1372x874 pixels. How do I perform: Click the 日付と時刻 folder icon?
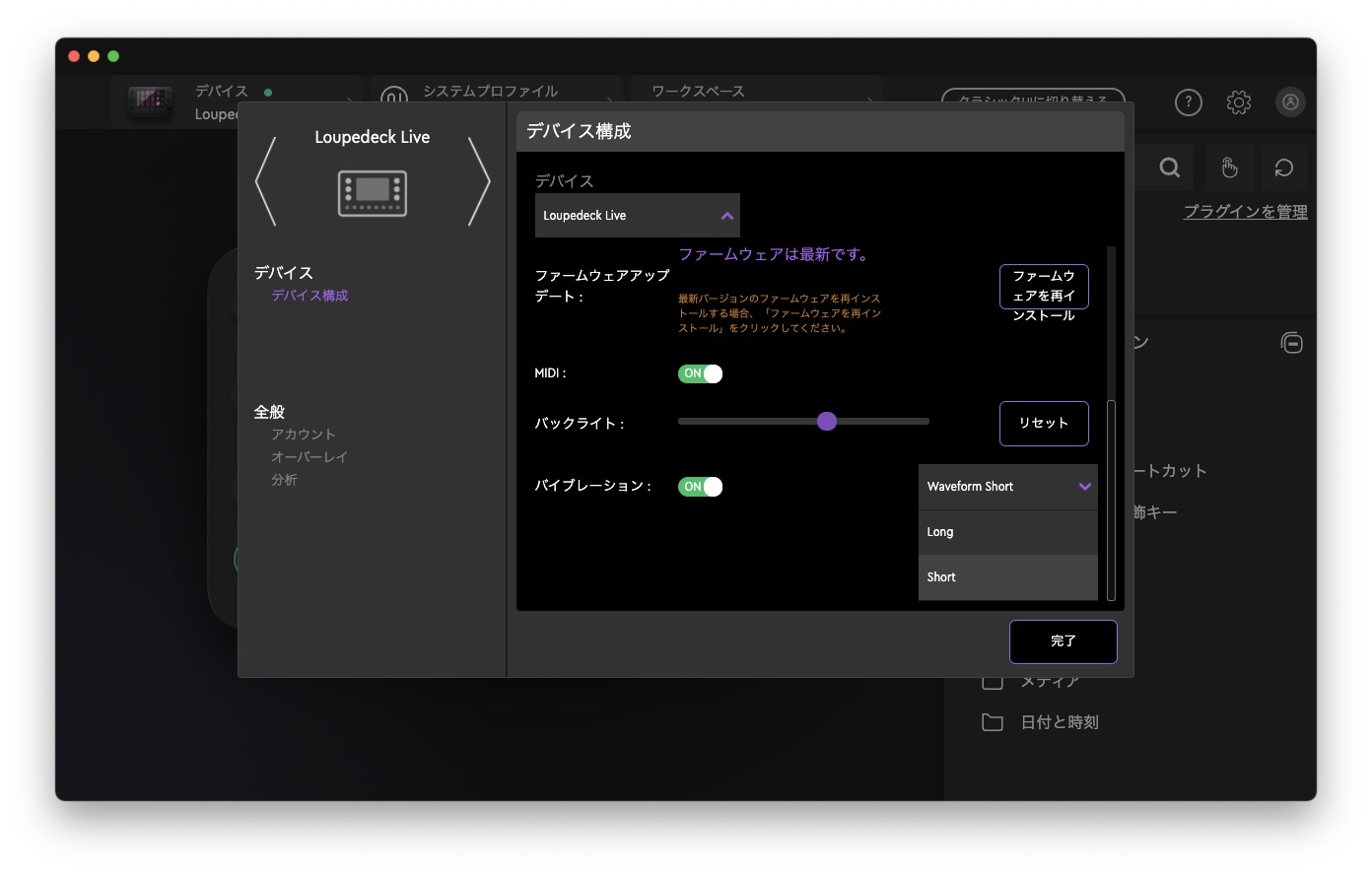pyautogui.click(x=993, y=722)
